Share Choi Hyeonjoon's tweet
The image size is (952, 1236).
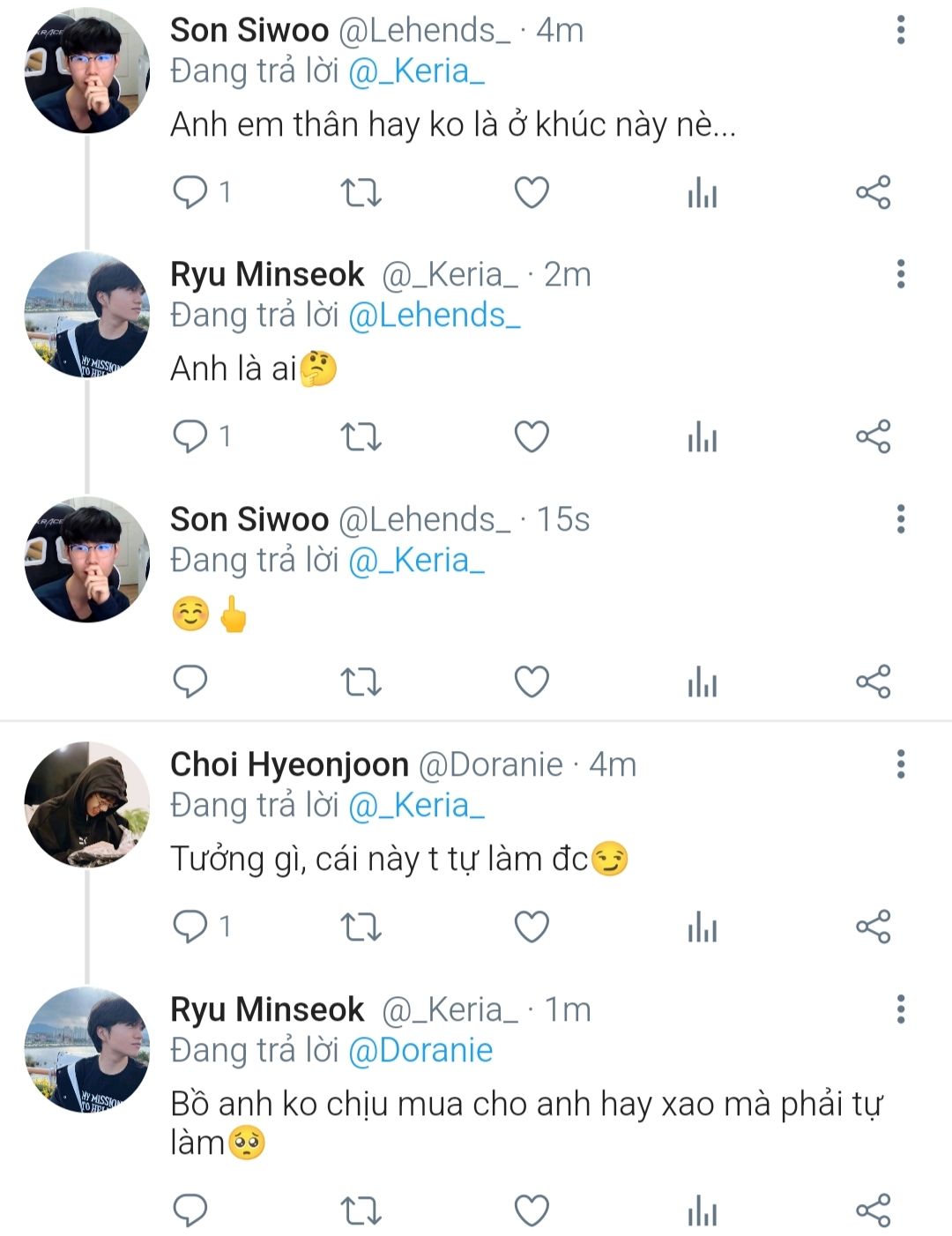pos(874,926)
